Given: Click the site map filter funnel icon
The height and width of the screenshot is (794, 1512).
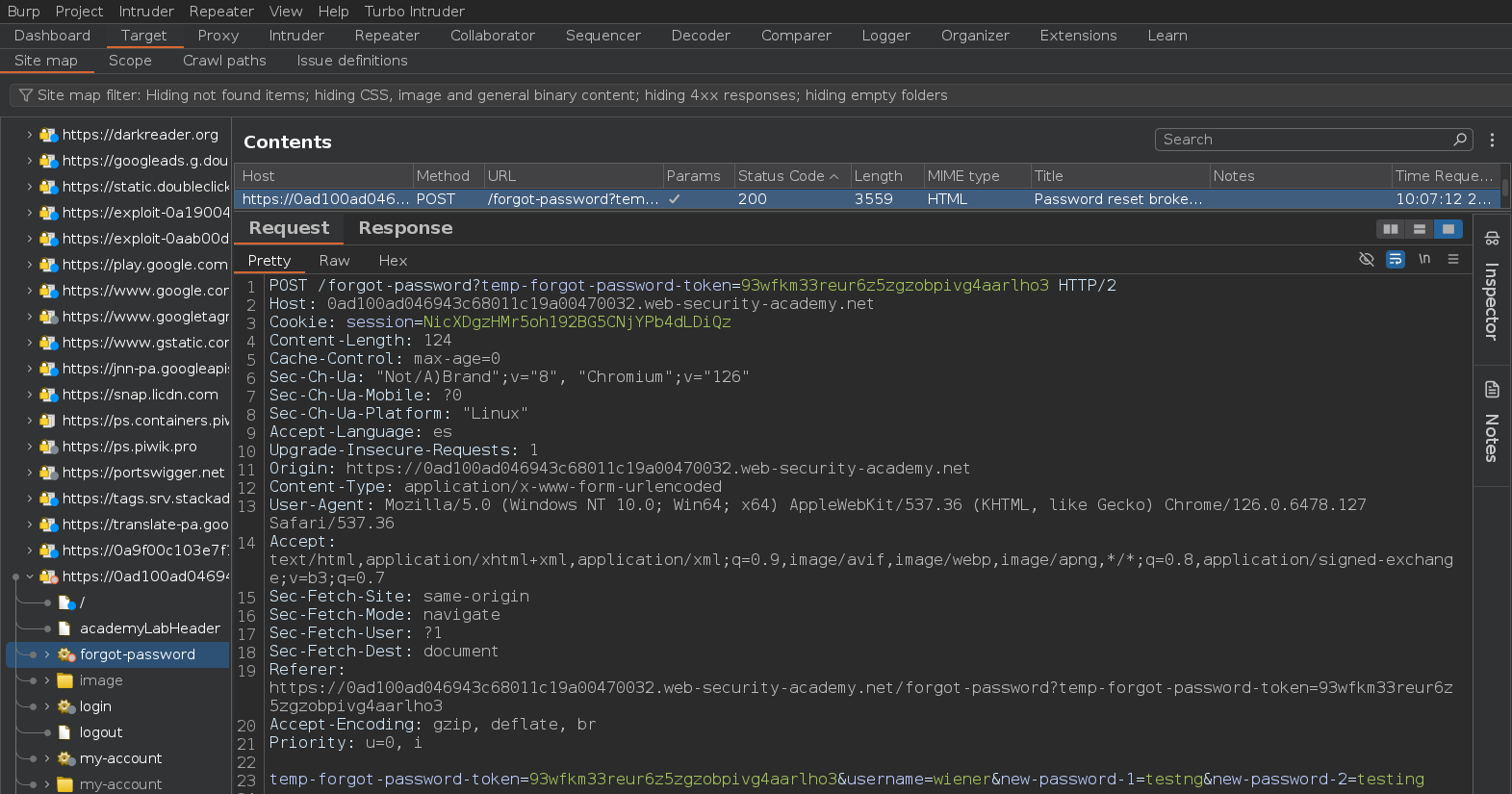Looking at the screenshot, I should tap(26, 95).
